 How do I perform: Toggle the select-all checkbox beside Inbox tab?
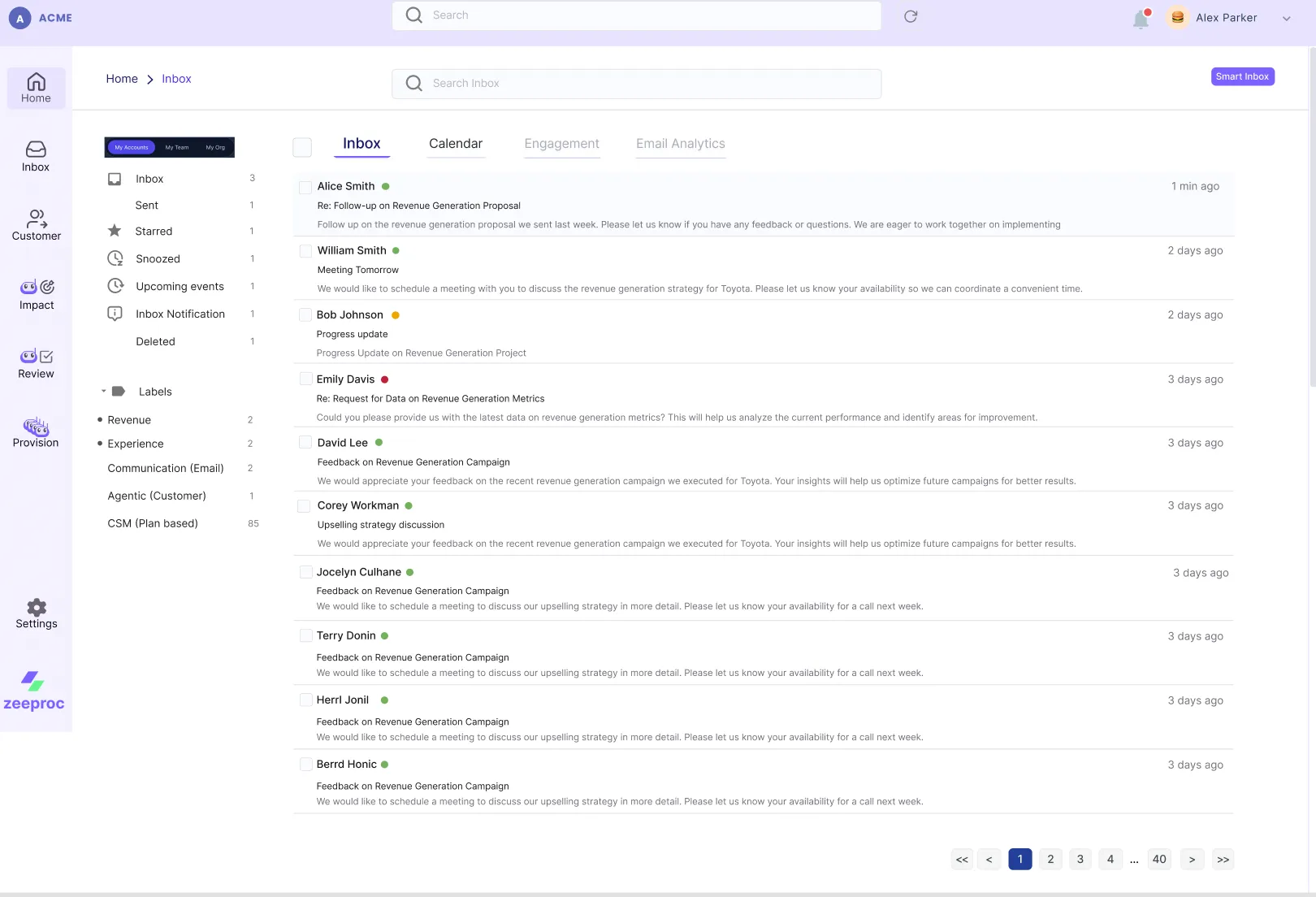coord(302,147)
